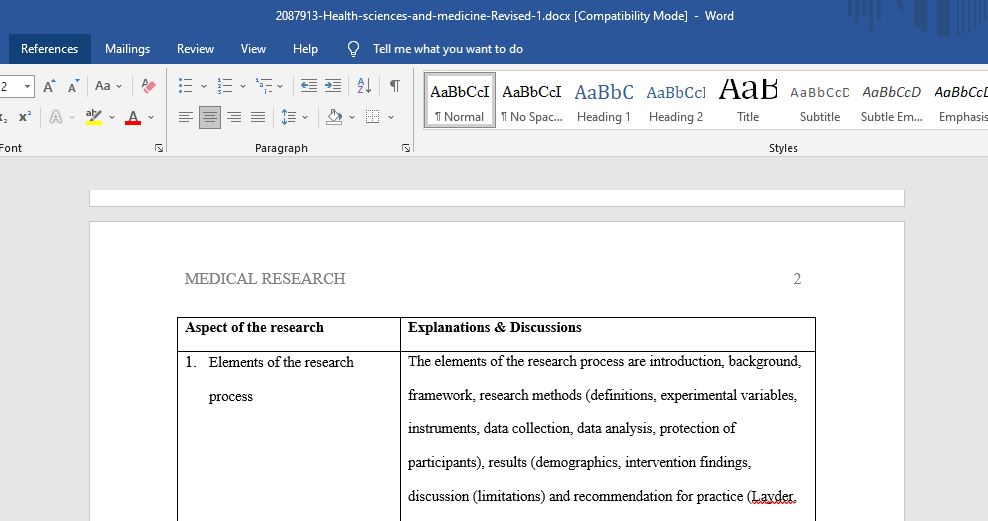This screenshot has height=521, width=988.
Task: Insert a numbered list
Action: [x=224, y=86]
